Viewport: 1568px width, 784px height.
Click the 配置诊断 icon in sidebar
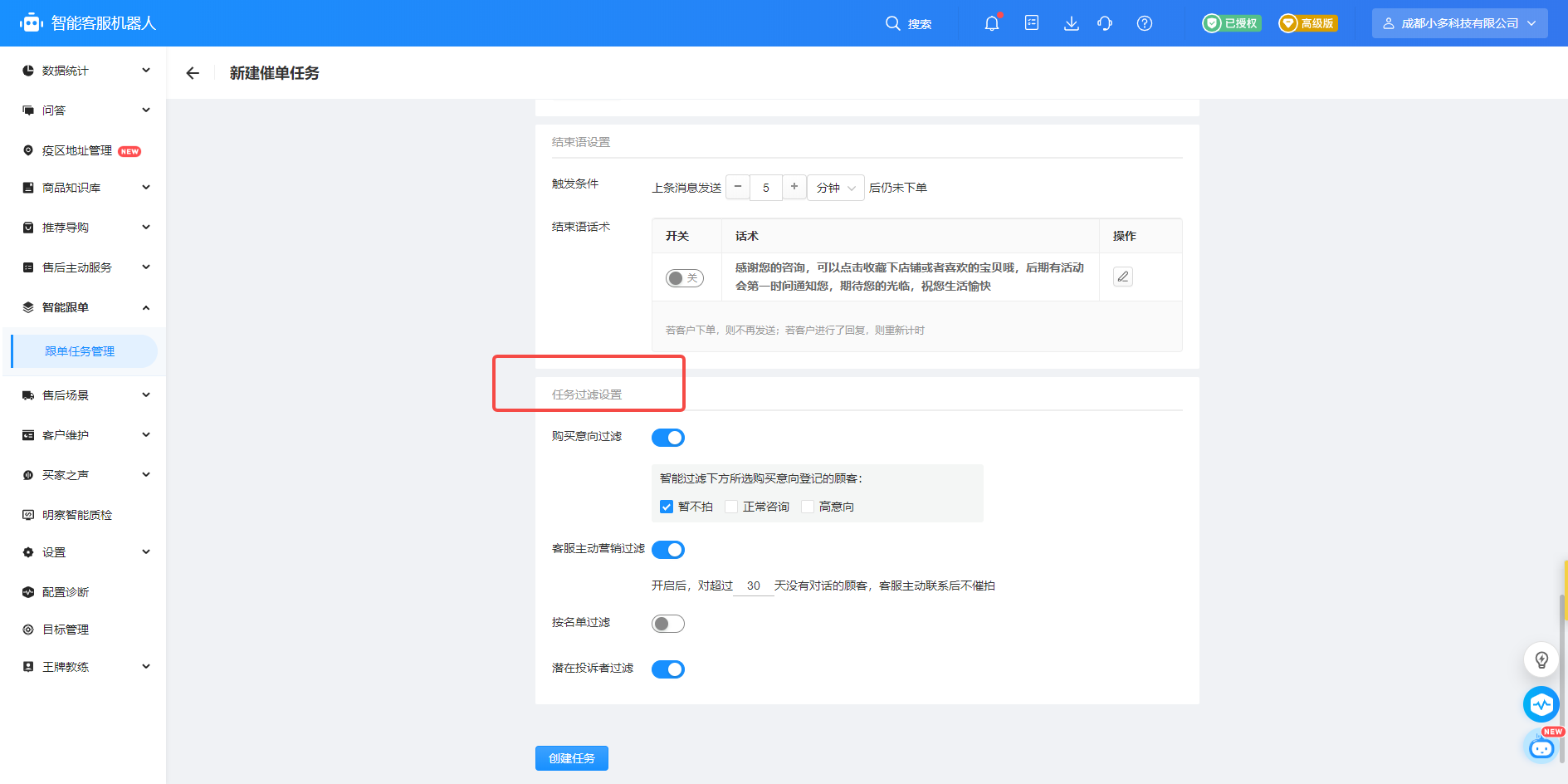[28, 592]
